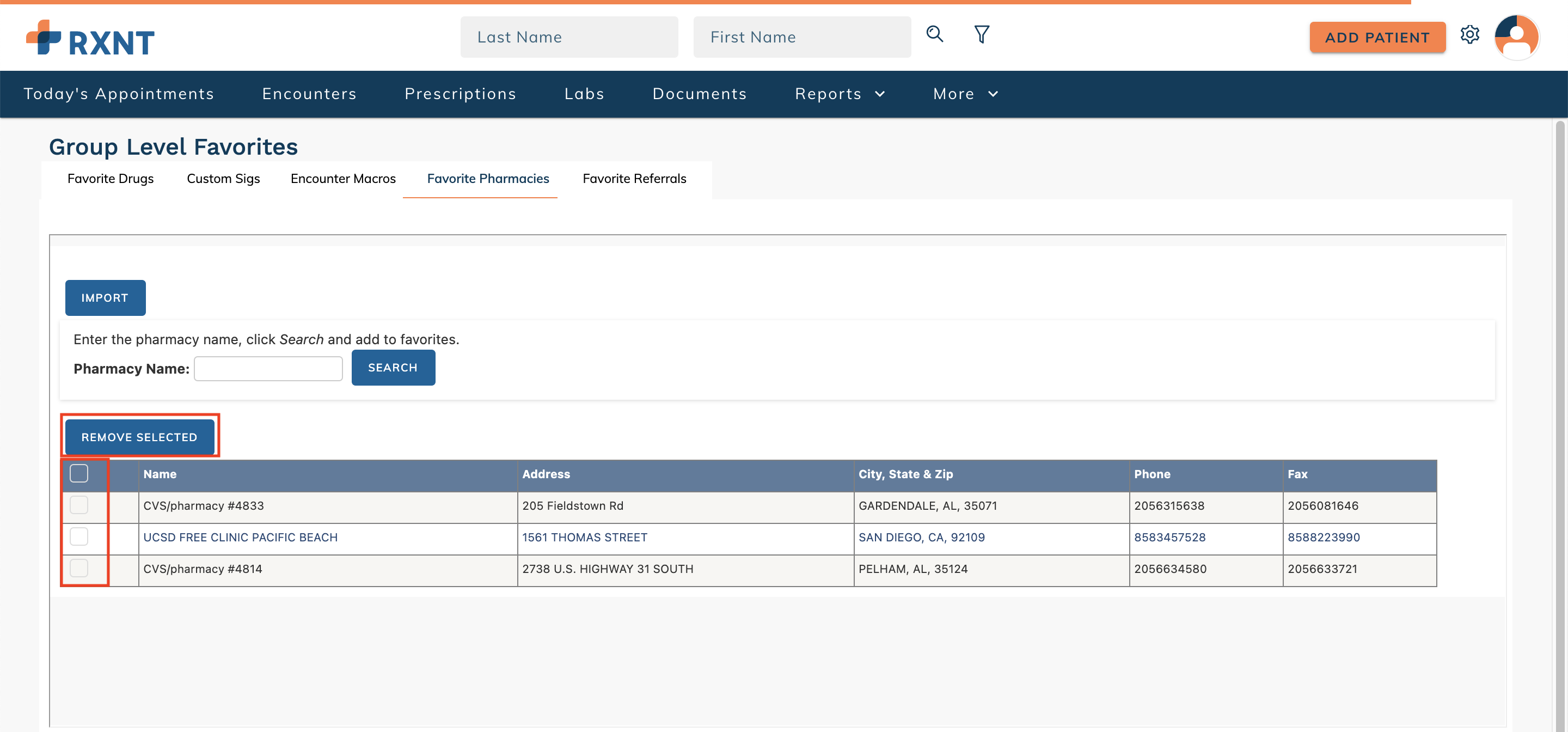Screen dimensions: 1568x732
Task: Open the settings gear icon
Action: [1469, 35]
